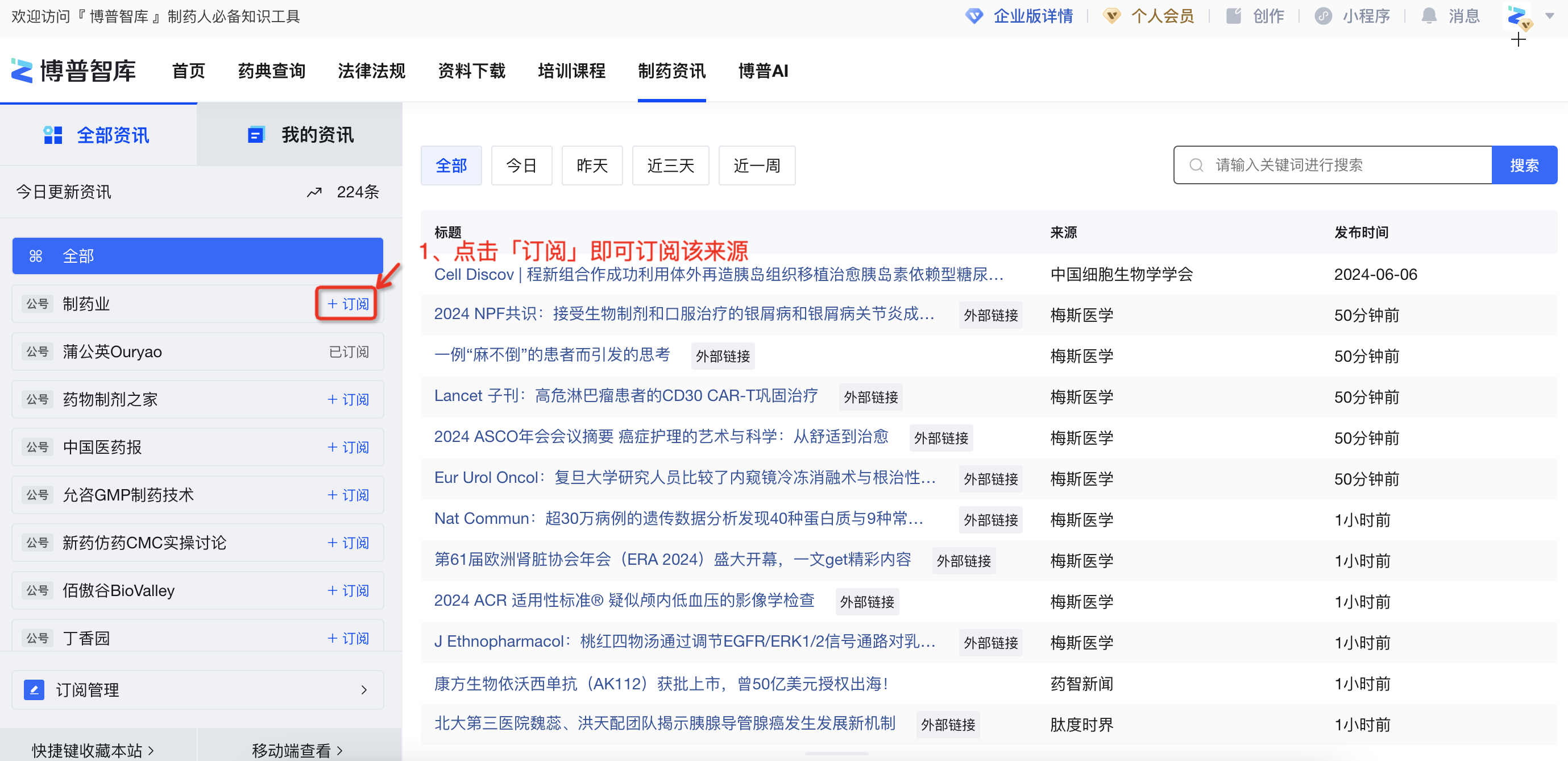Click the search magnifier icon
Image resolution: width=1568 pixels, height=761 pixels.
[x=1196, y=165]
